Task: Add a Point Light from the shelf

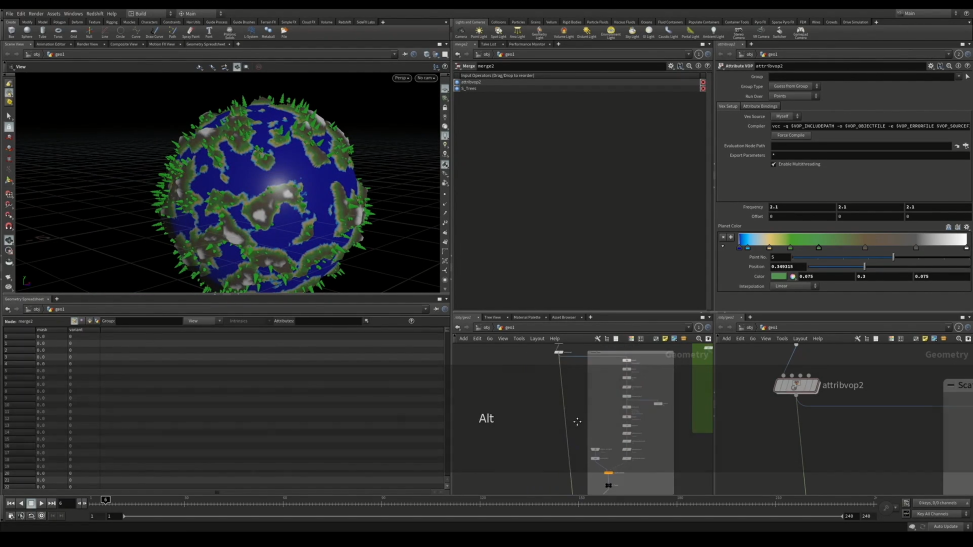Action: tap(479, 32)
